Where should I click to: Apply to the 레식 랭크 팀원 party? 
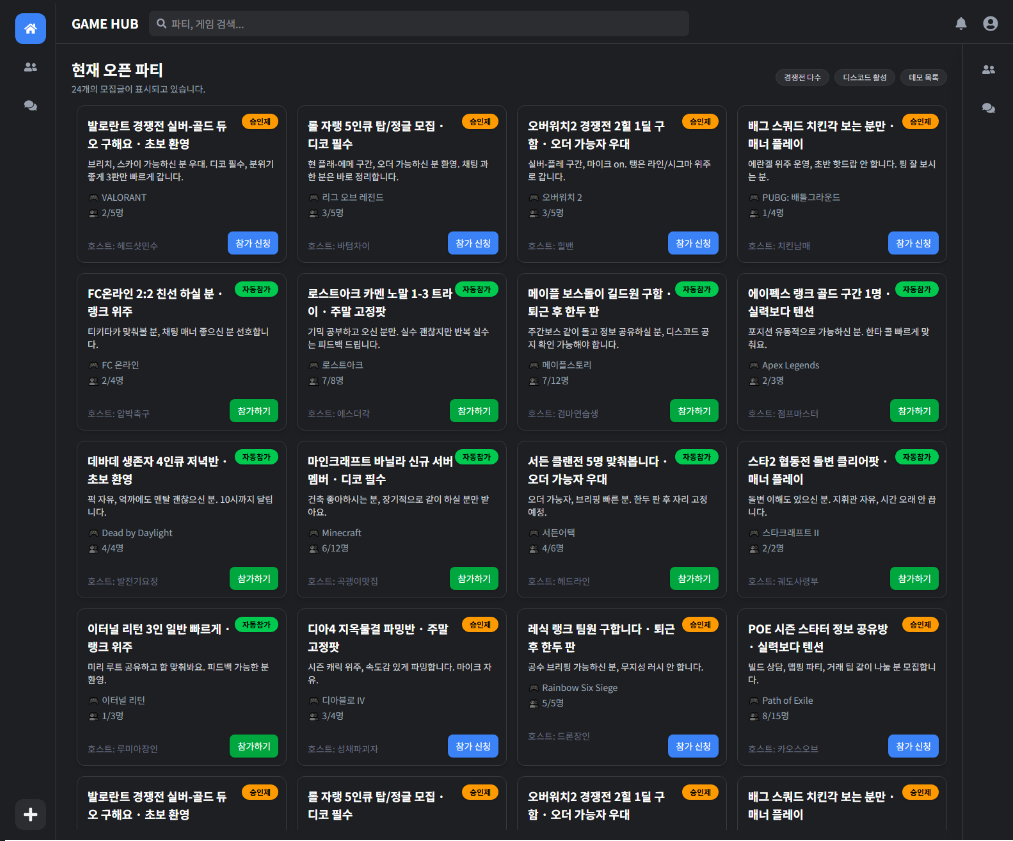click(693, 746)
